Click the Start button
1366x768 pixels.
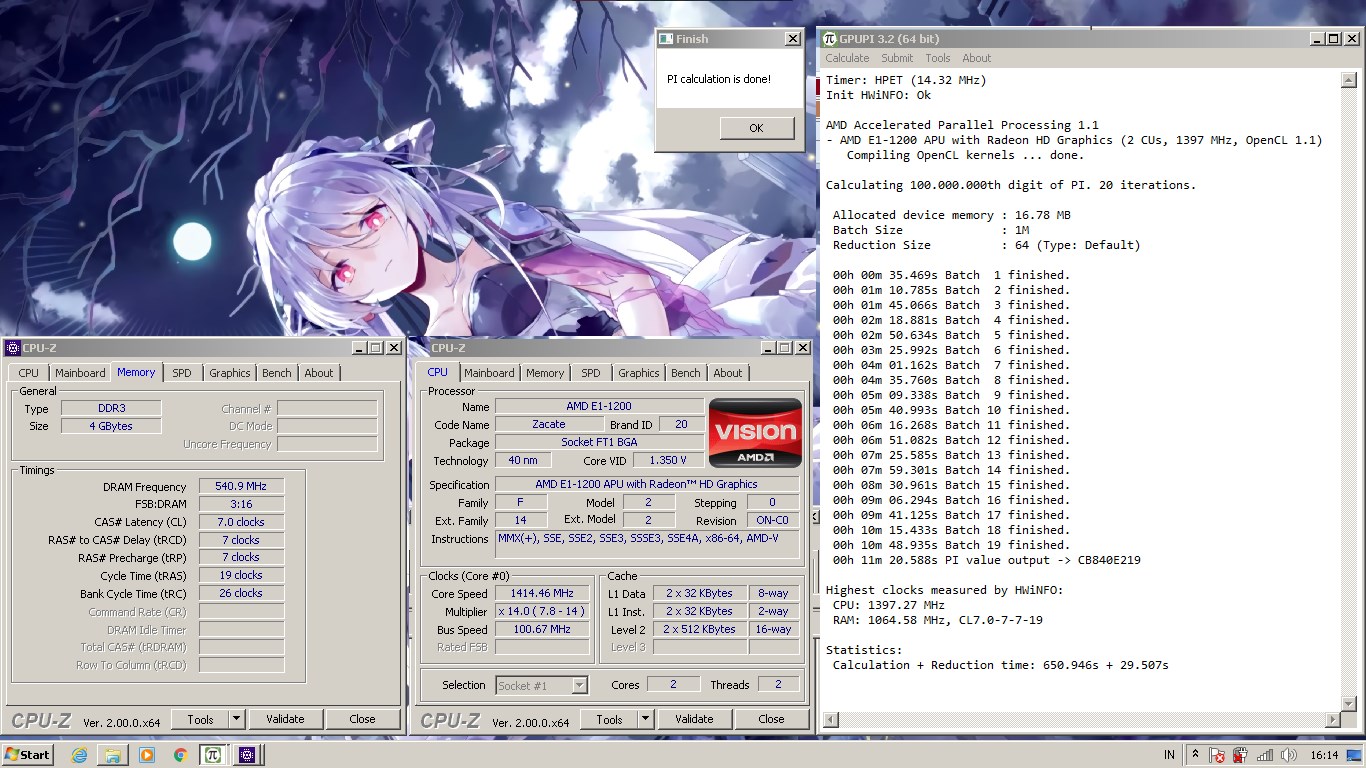[27, 755]
